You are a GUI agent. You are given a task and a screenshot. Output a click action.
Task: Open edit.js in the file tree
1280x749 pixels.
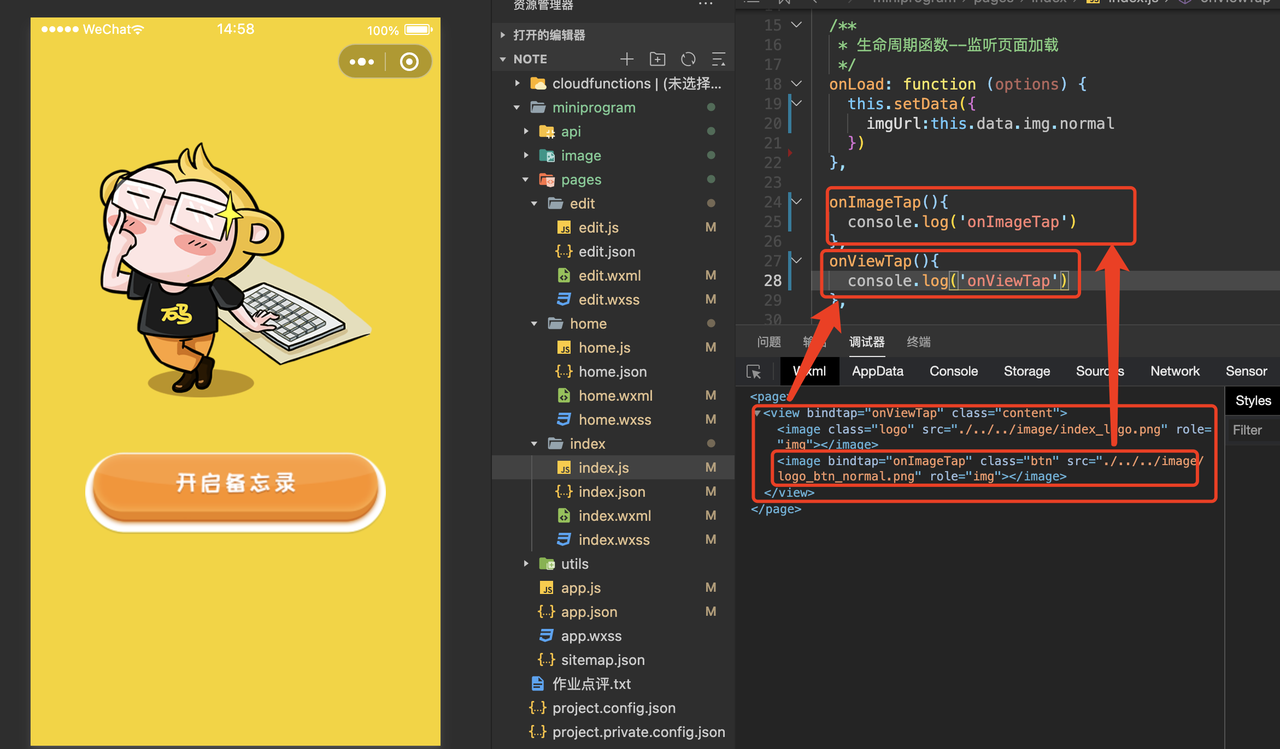click(x=598, y=228)
